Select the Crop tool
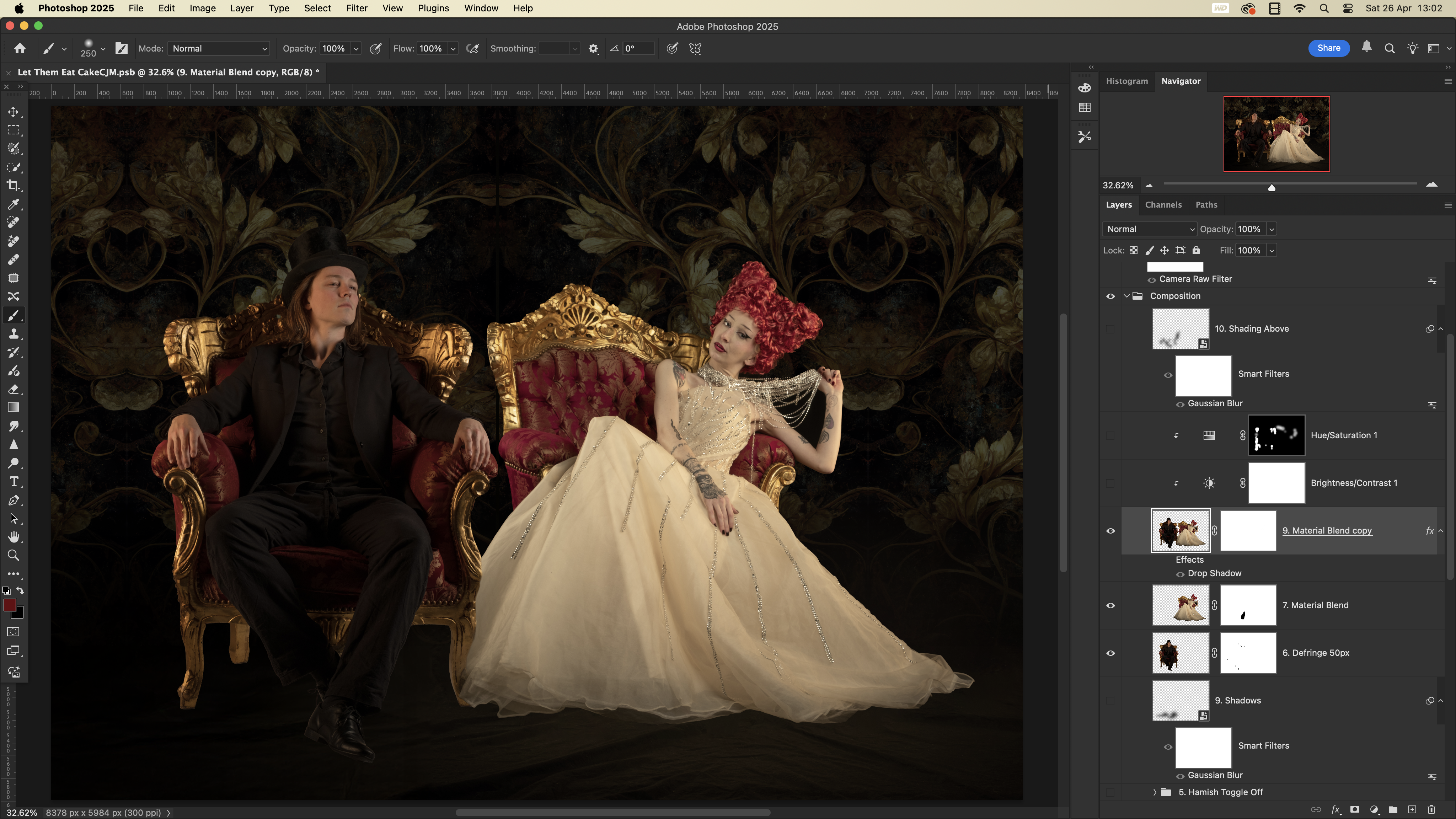The image size is (1456, 819). 14,186
